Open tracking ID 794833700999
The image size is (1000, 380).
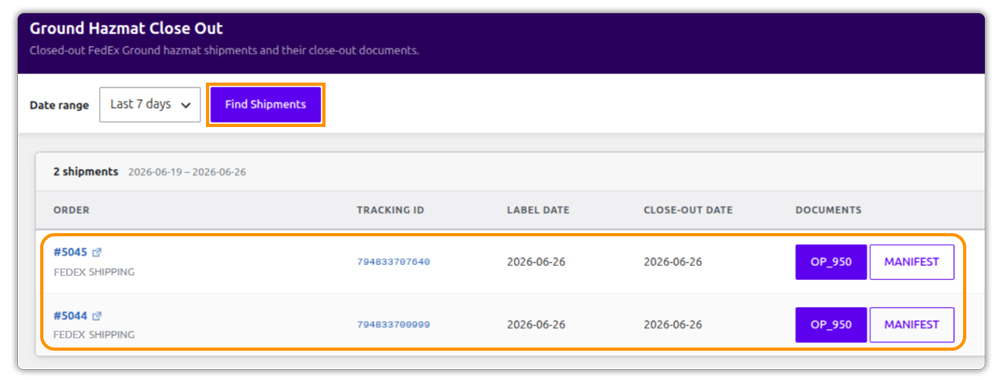point(393,325)
